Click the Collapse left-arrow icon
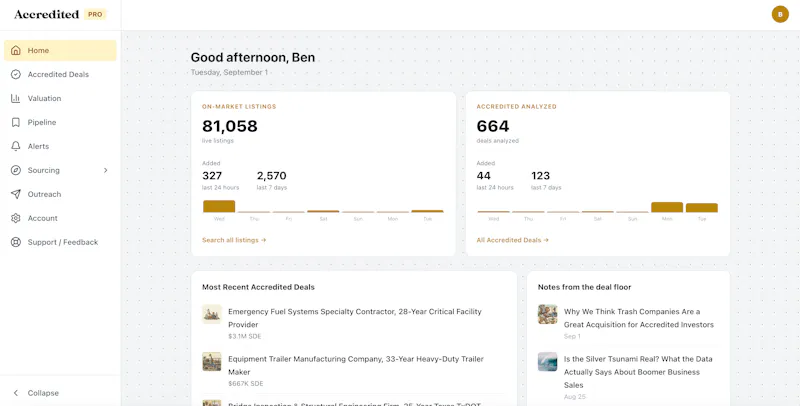The width and height of the screenshot is (800, 406). 16,393
